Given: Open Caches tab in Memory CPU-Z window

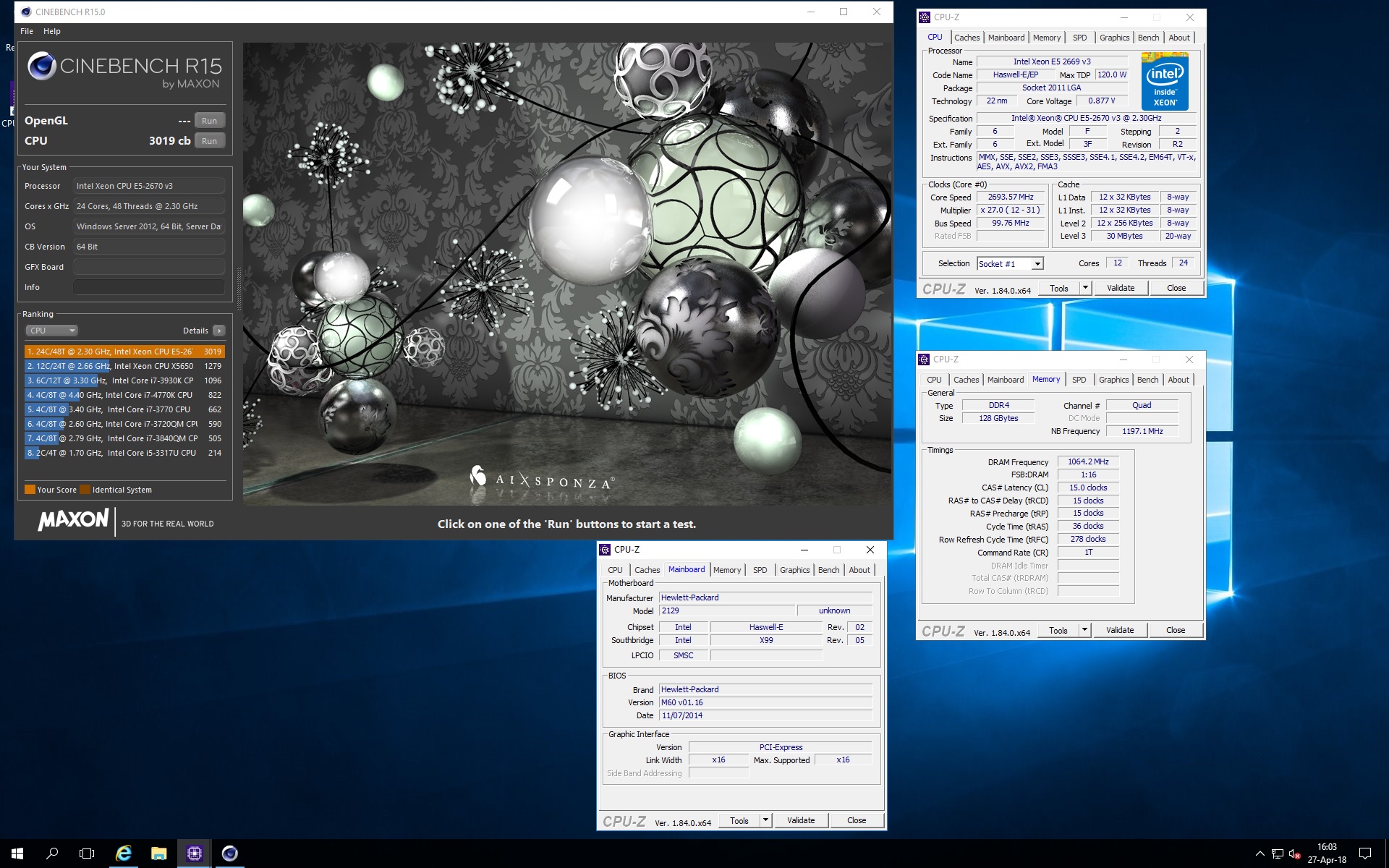Looking at the screenshot, I should pyautogui.click(x=966, y=380).
